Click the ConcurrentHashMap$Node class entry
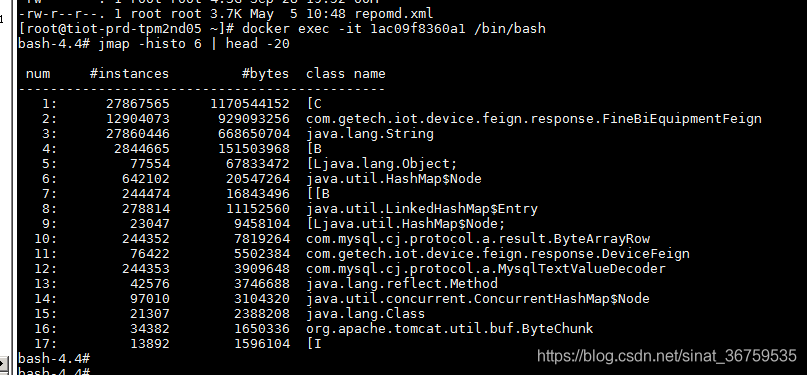807x375 pixels. click(x=478, y=298)
